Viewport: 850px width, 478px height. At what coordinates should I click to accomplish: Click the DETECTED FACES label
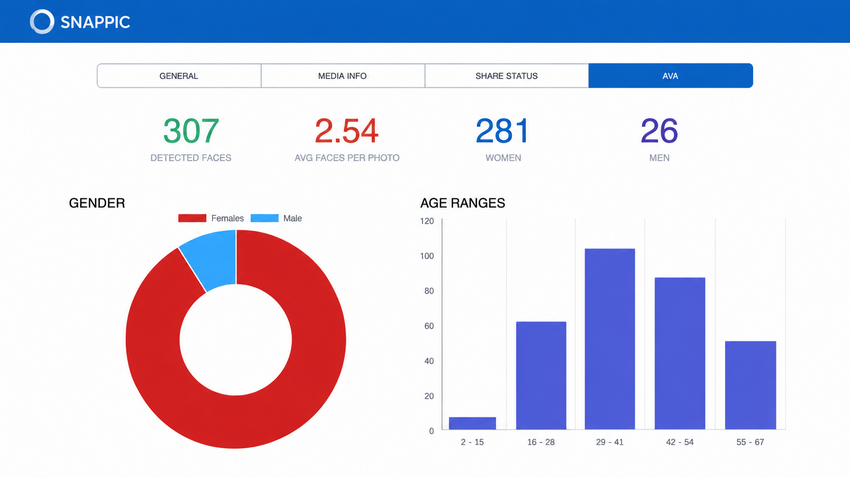click(x=191, y=158)
